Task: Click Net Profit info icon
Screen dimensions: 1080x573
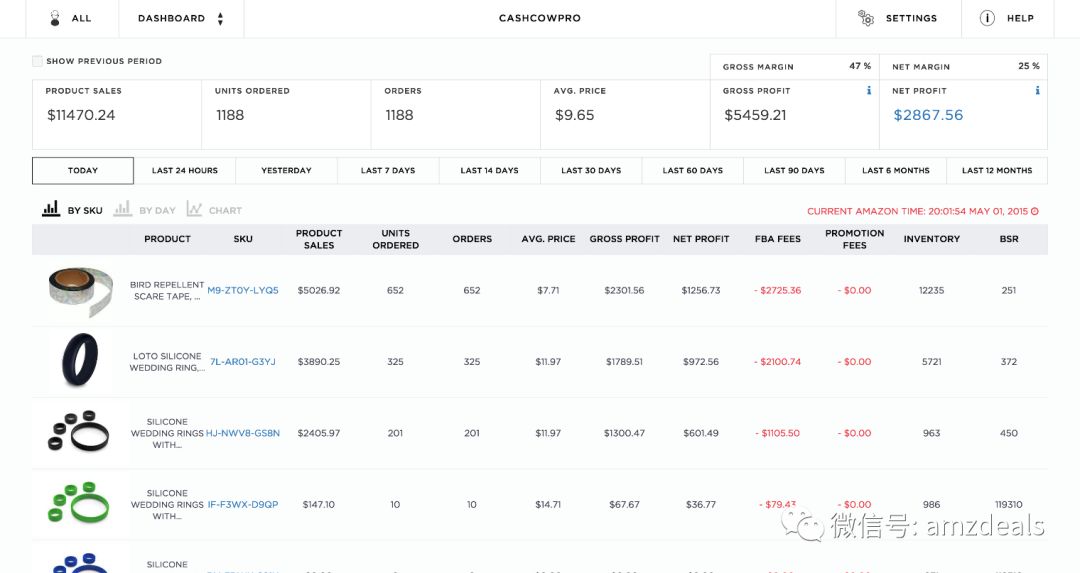Action: [x=1037, y=91]
